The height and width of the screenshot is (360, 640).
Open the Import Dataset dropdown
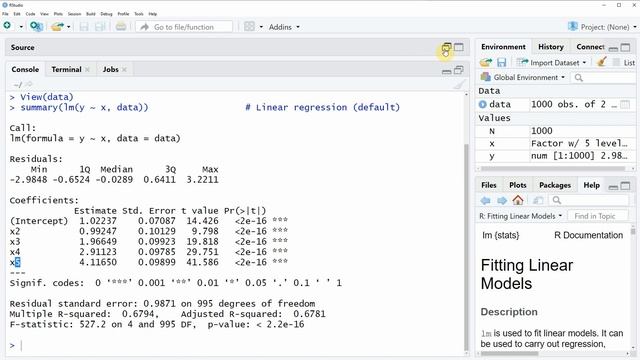click(551, 62)
